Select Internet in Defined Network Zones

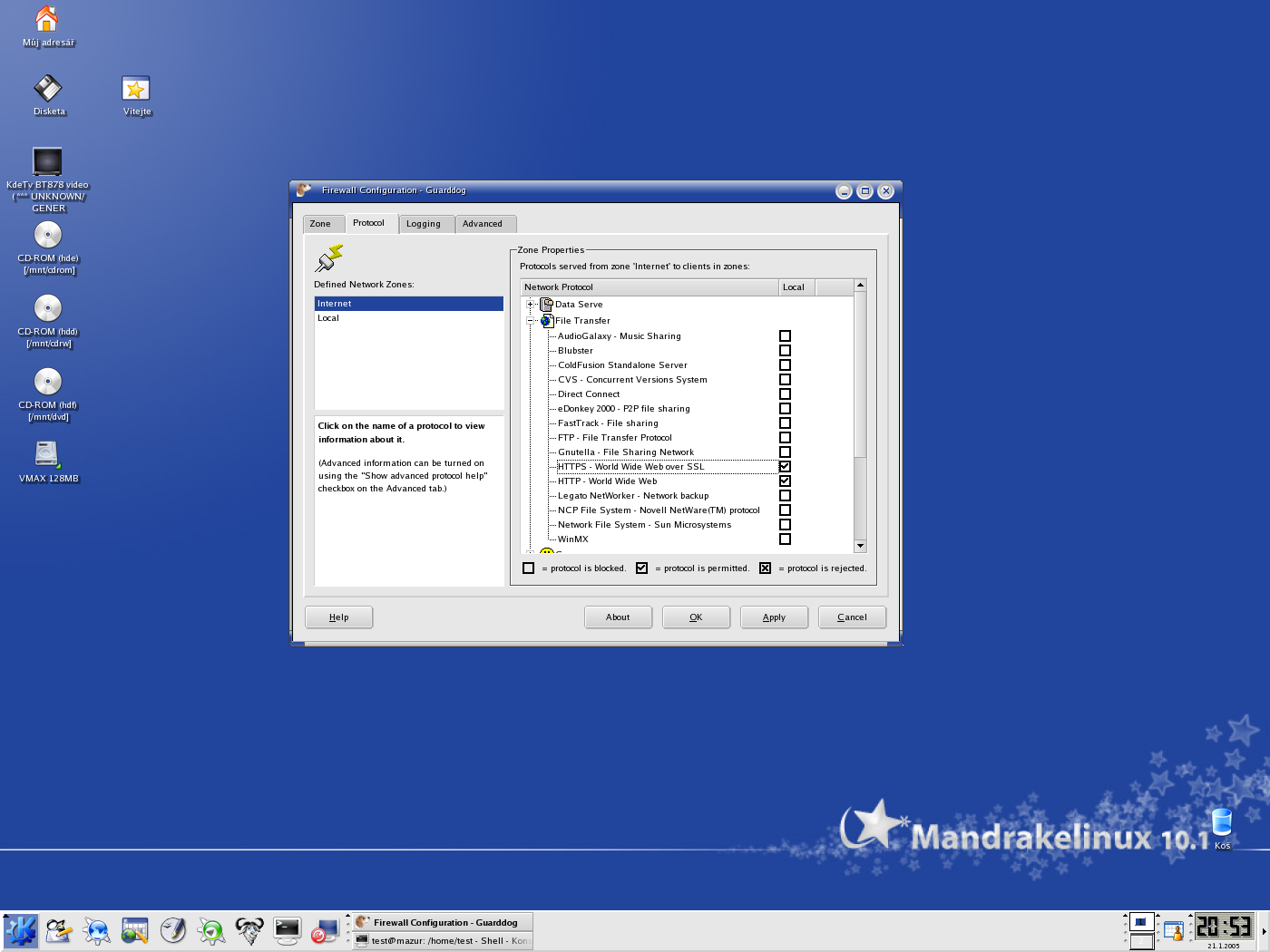tap(408, 304)
